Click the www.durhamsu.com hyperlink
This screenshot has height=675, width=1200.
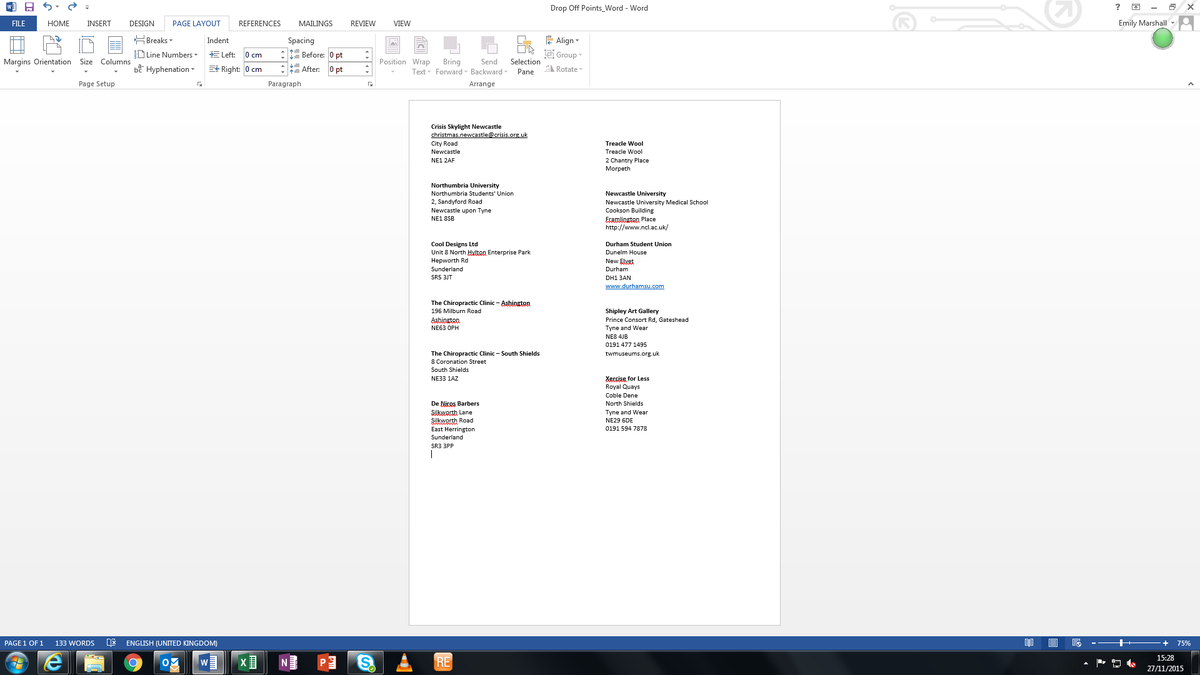click(x=635, y=286)
